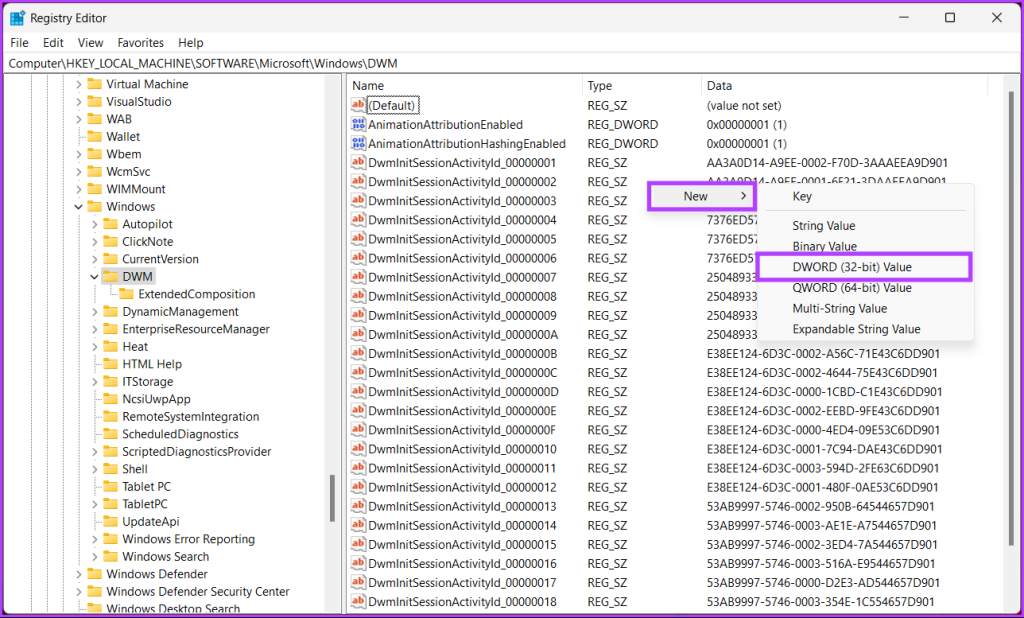
Task: Choose DWORD (32-bit) Value from submenu
Action: [x=852, y=267]
